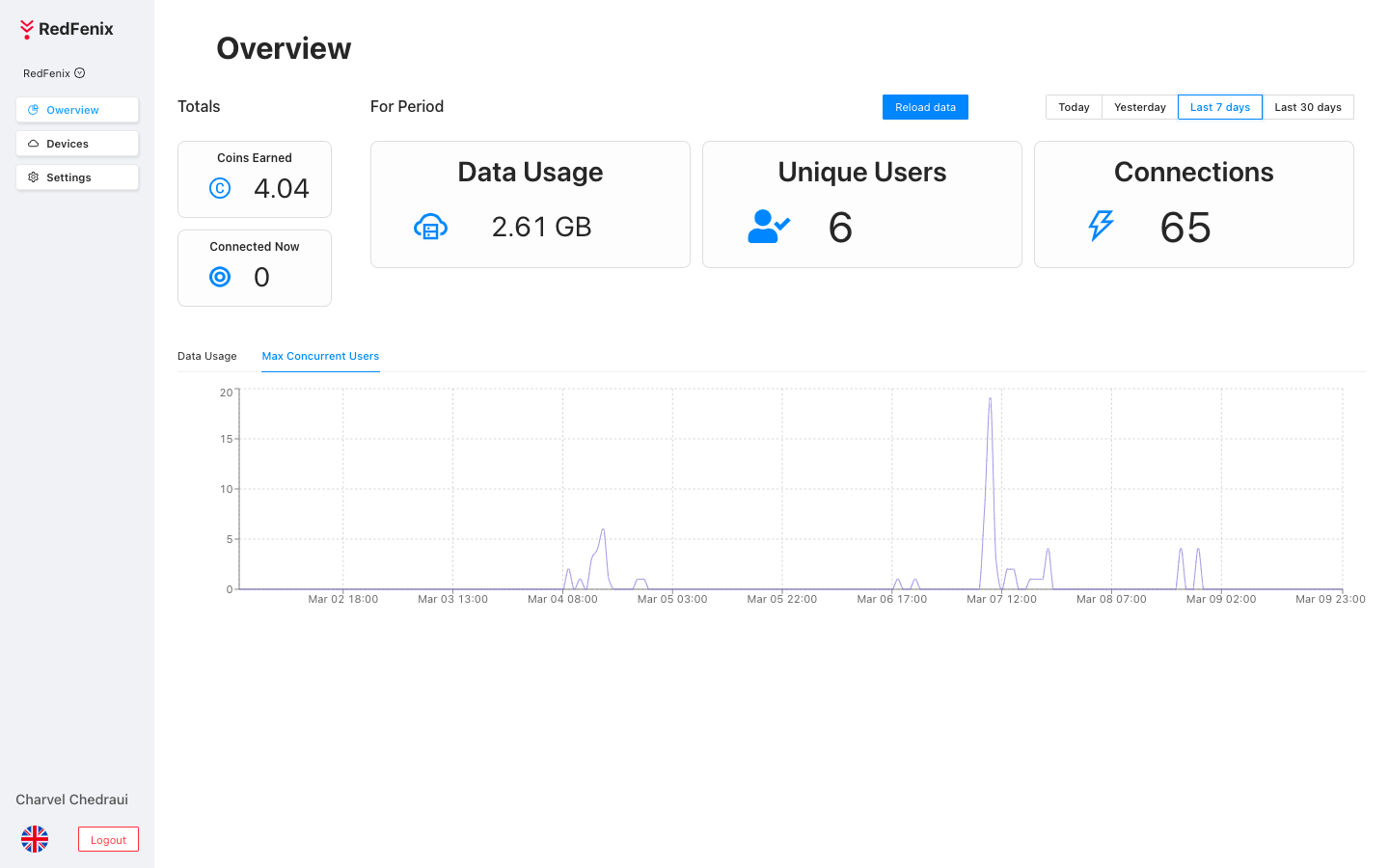The height and width of the screenshot is (868, 1389).
Task: Choose the Last 7 days period
Action: tap(1220, 107)
